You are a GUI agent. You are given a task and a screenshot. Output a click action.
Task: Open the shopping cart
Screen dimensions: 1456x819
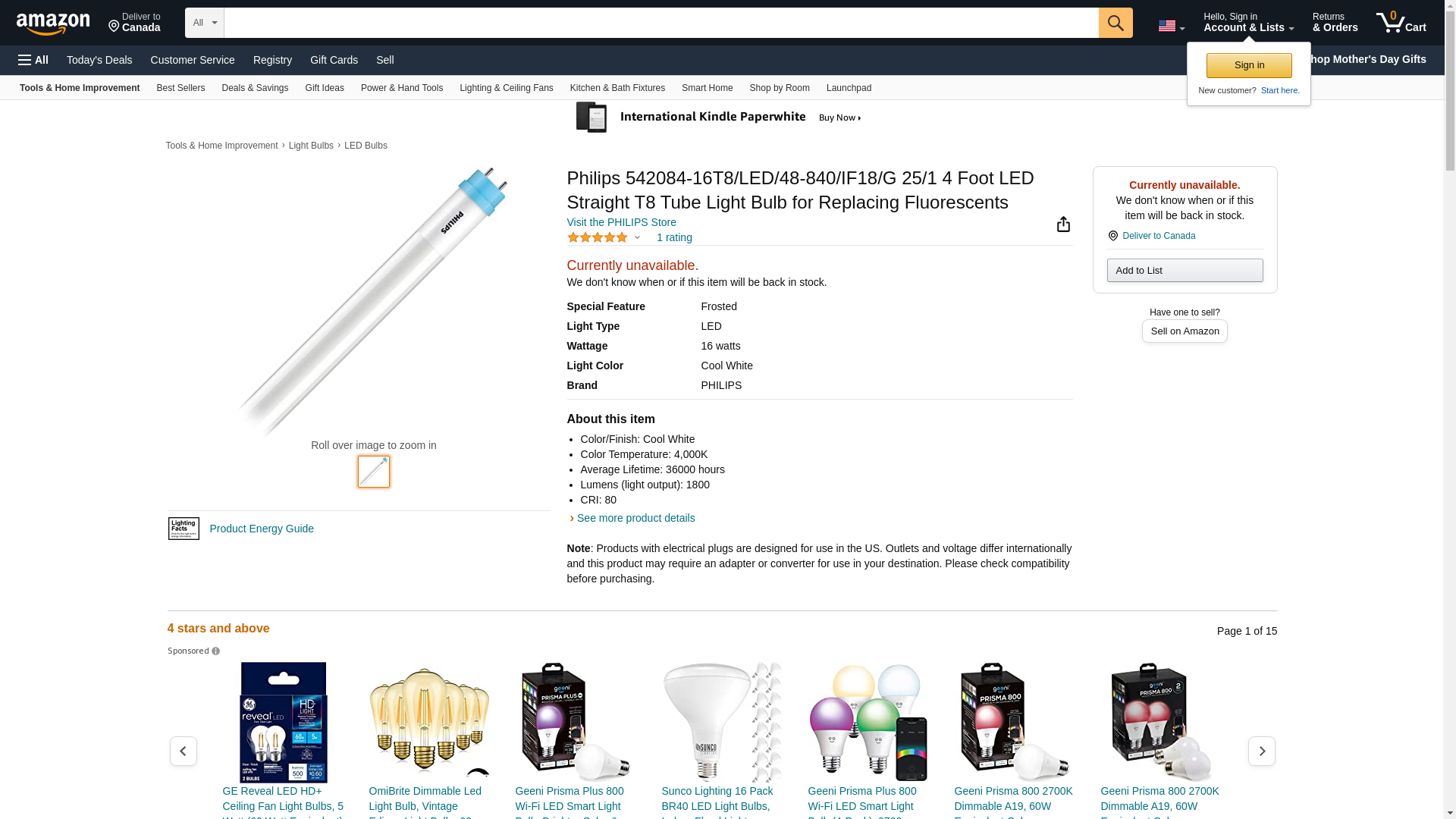(1401, 23)
